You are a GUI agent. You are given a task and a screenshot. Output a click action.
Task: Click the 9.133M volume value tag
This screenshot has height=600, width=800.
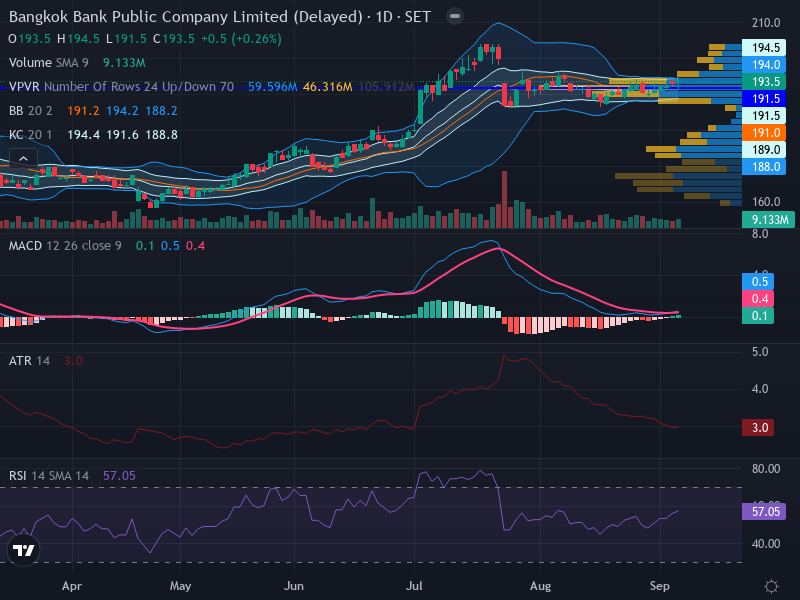768,220
